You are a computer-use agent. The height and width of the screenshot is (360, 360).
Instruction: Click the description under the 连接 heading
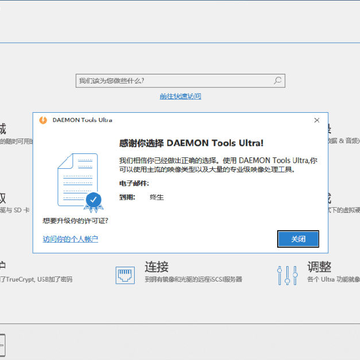coord(193,279)
